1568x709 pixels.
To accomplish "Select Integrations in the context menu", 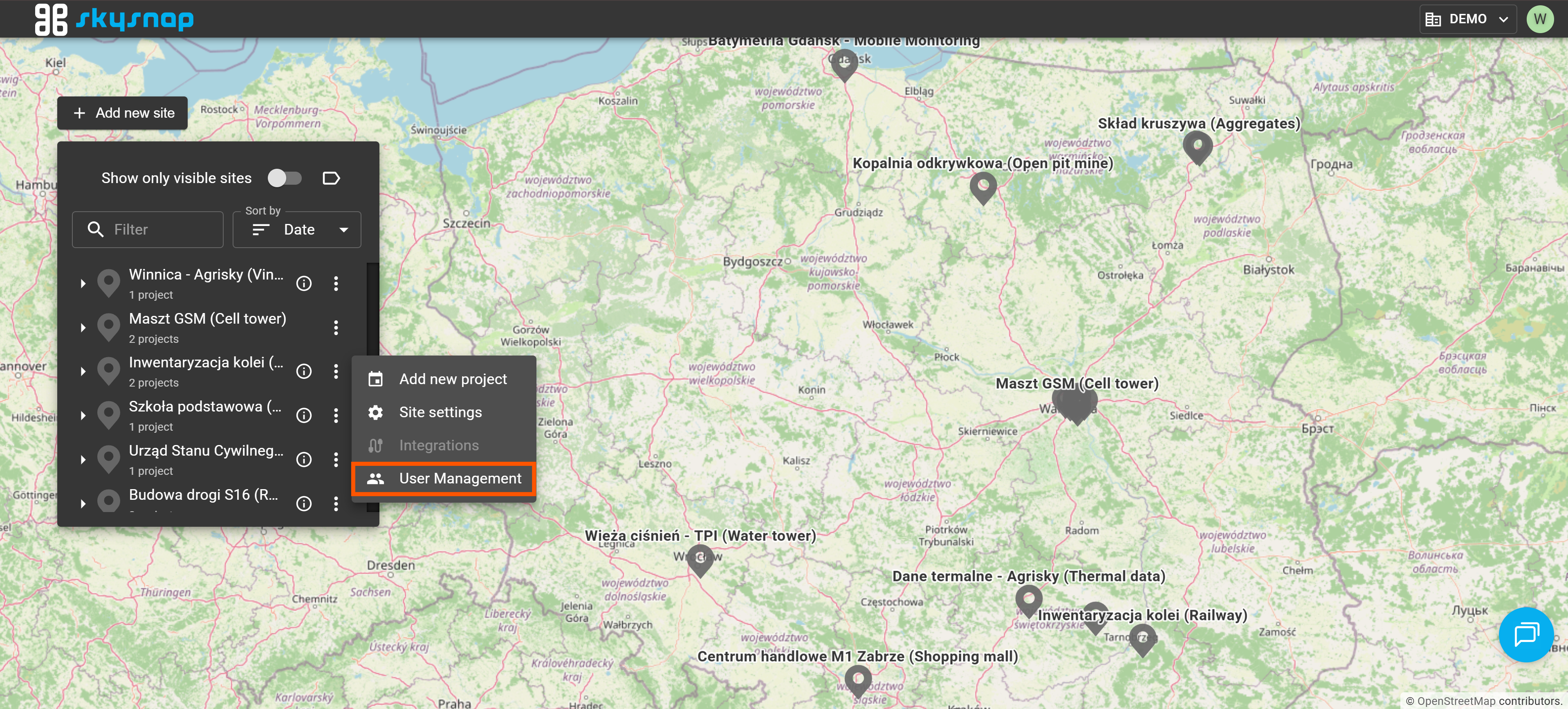I will 444,445.
